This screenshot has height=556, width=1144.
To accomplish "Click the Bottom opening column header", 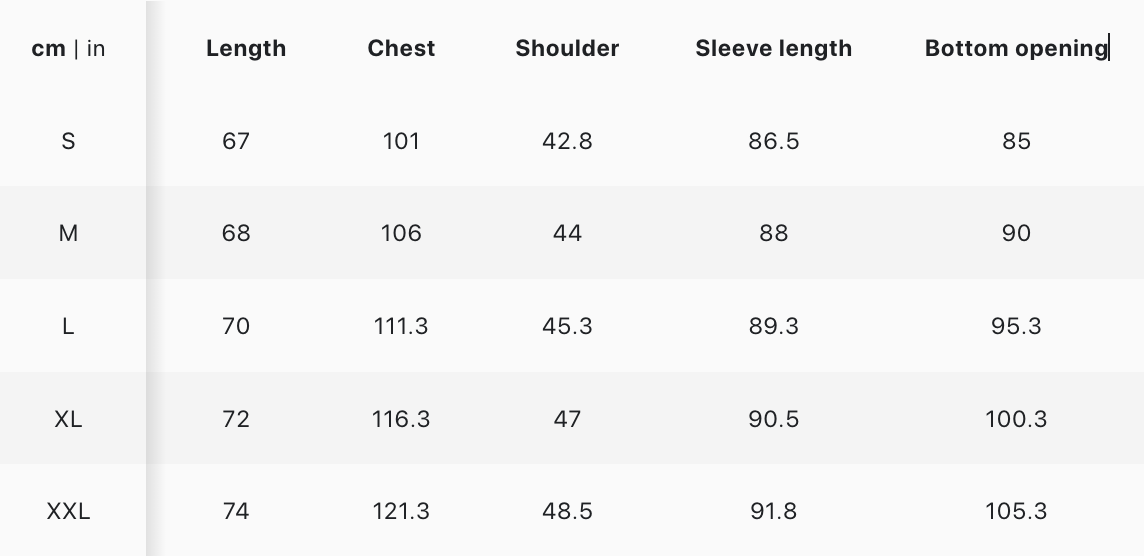I will (x=1016, y=49).
